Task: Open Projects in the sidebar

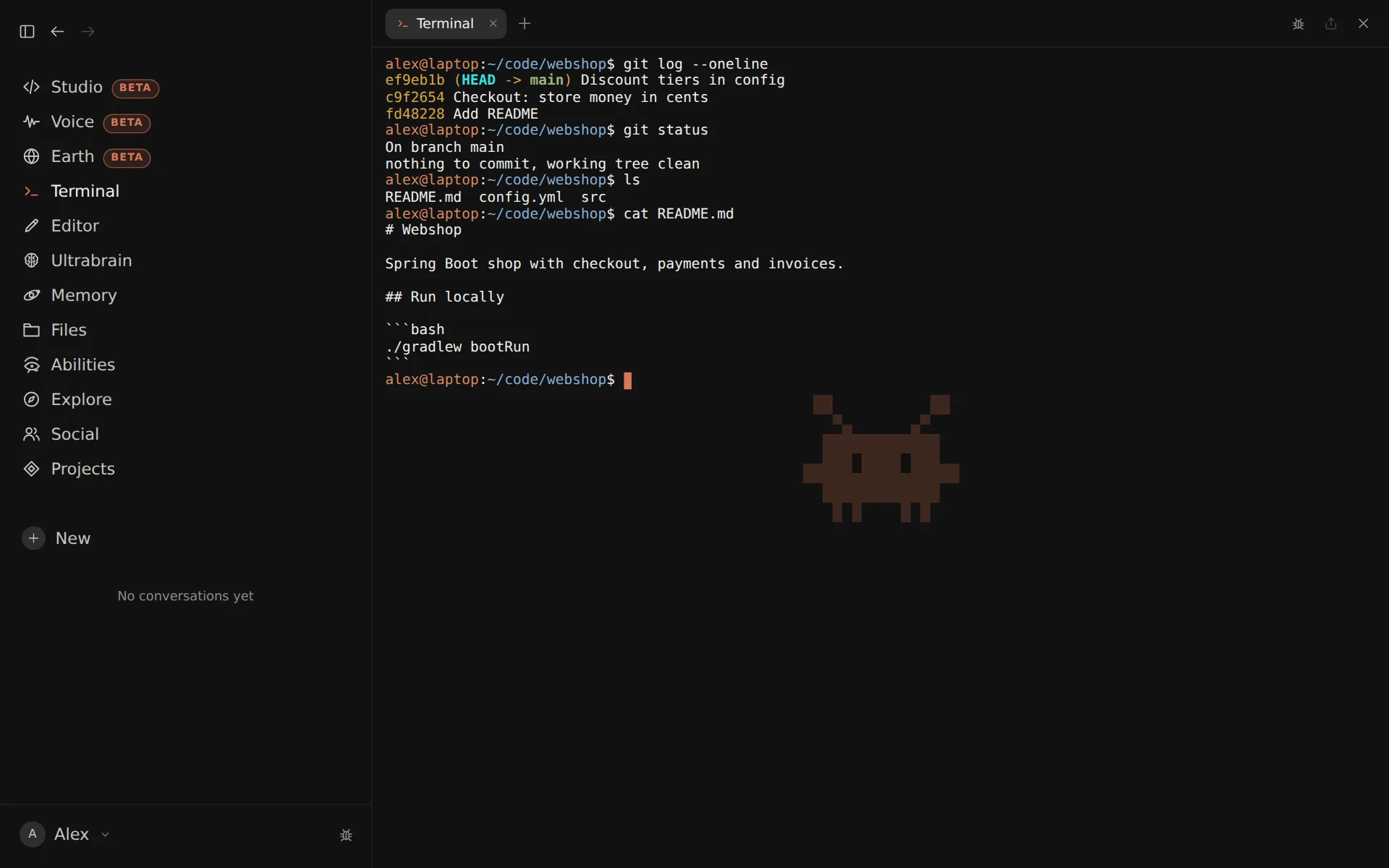Action: [69, 469]
